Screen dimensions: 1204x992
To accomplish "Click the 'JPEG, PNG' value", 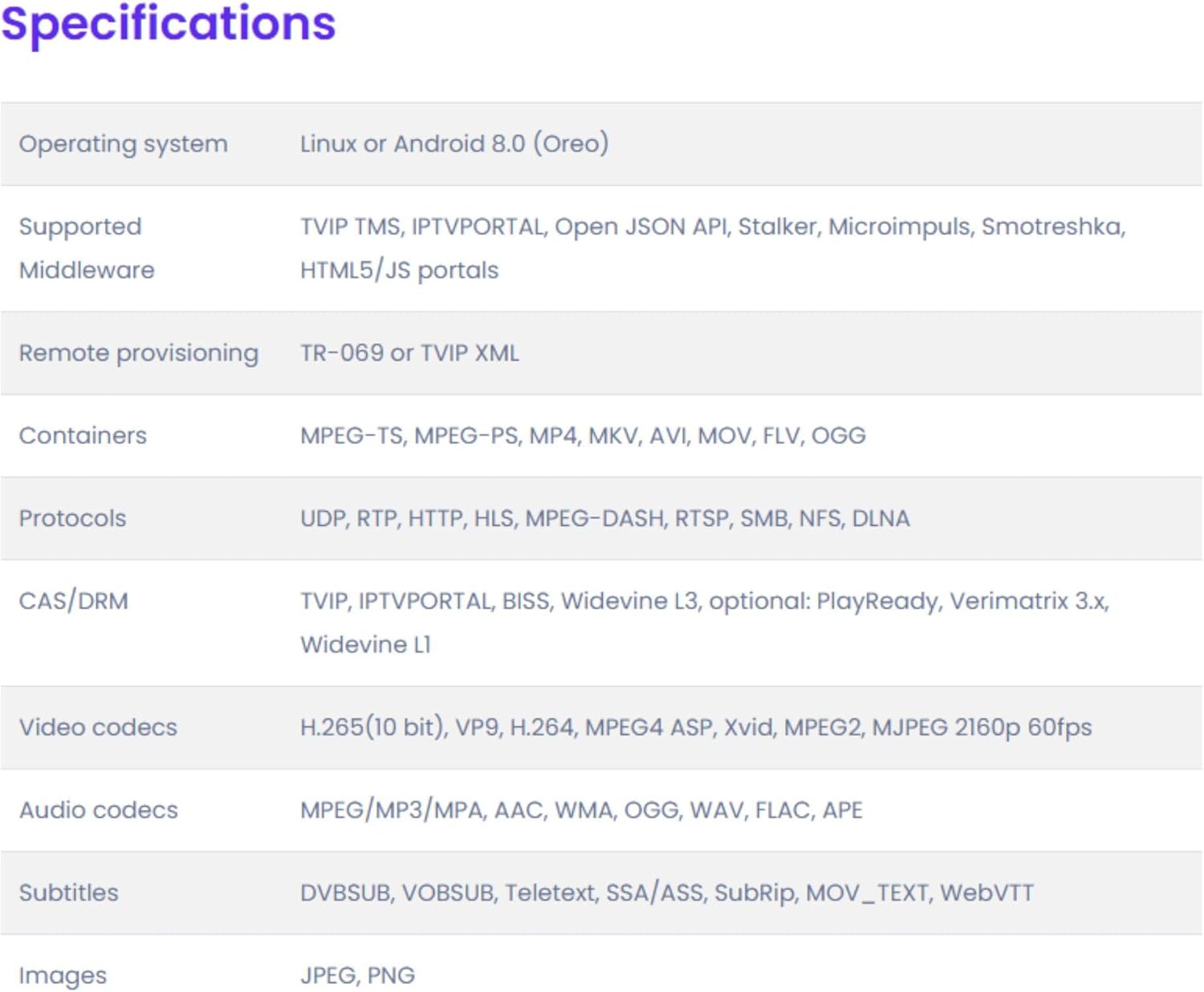I will click(357, 975).
